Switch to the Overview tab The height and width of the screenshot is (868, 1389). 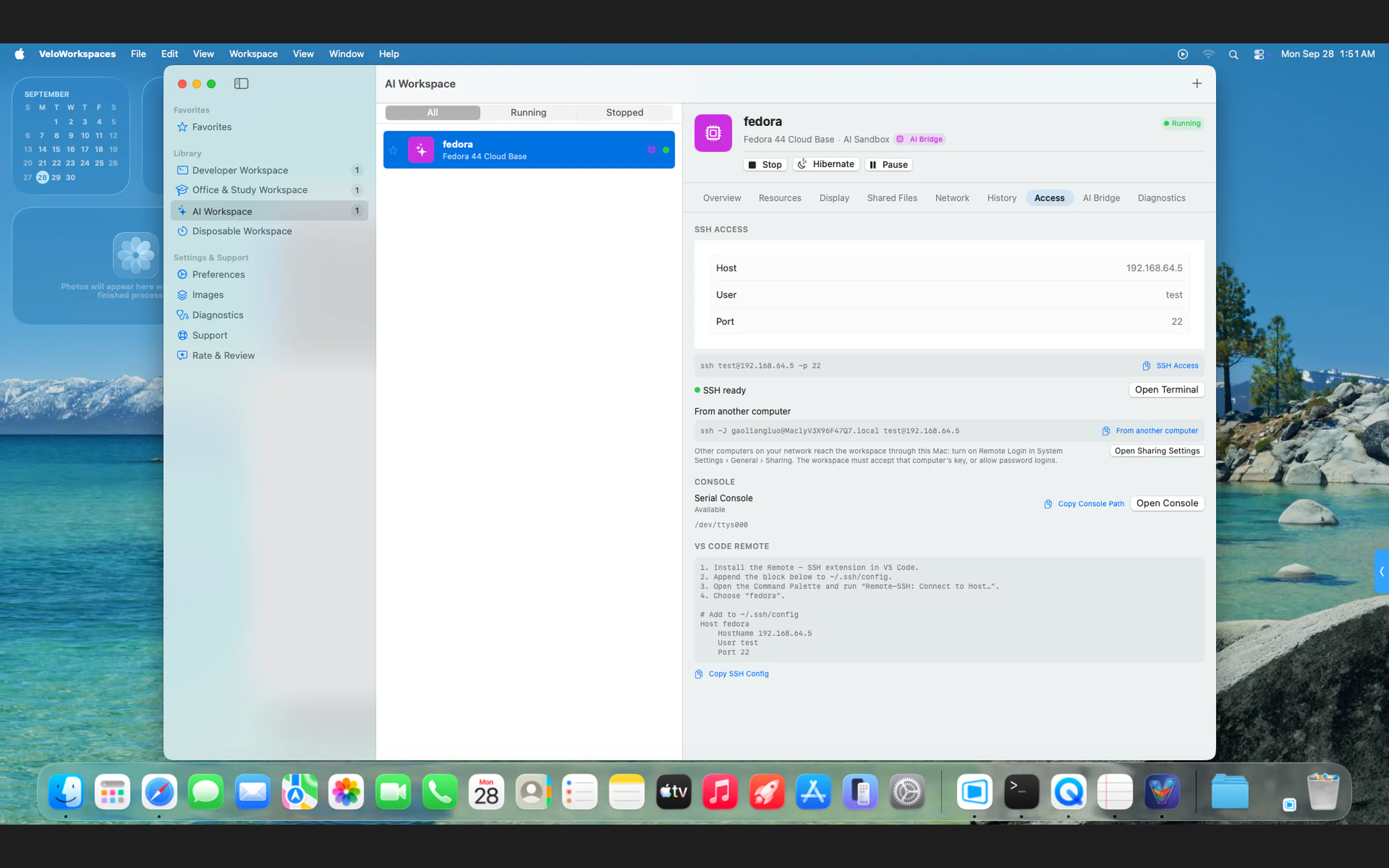[x=722, y=198]
